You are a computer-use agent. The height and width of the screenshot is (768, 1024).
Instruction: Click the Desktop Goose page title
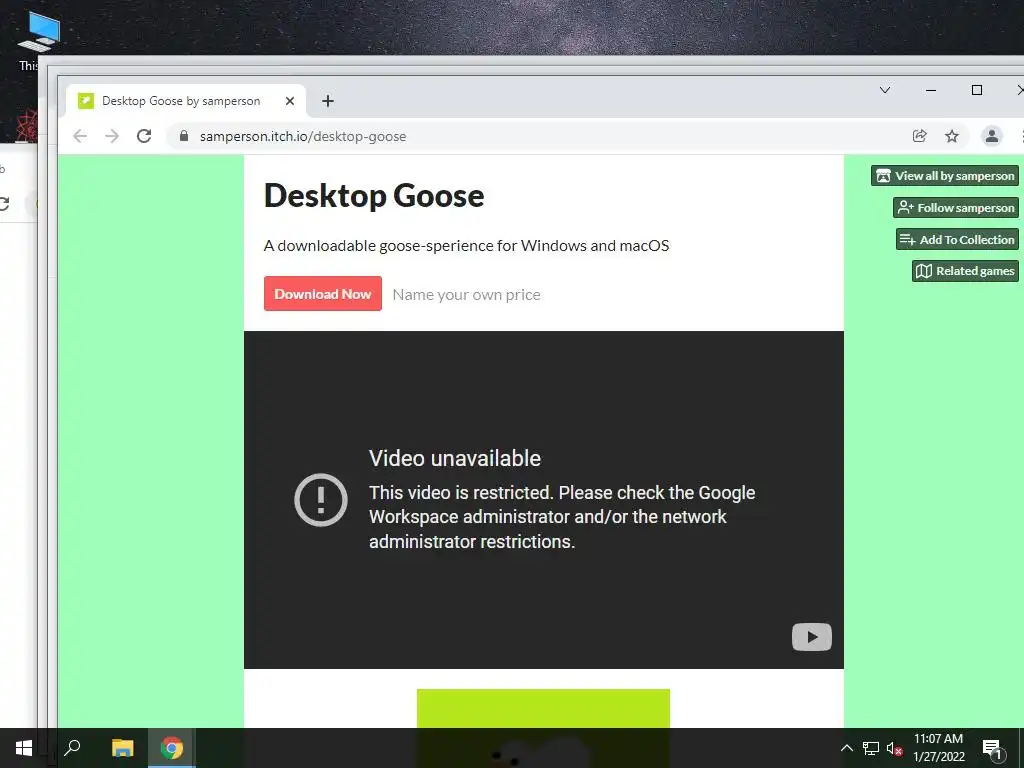tap(374, 195)
